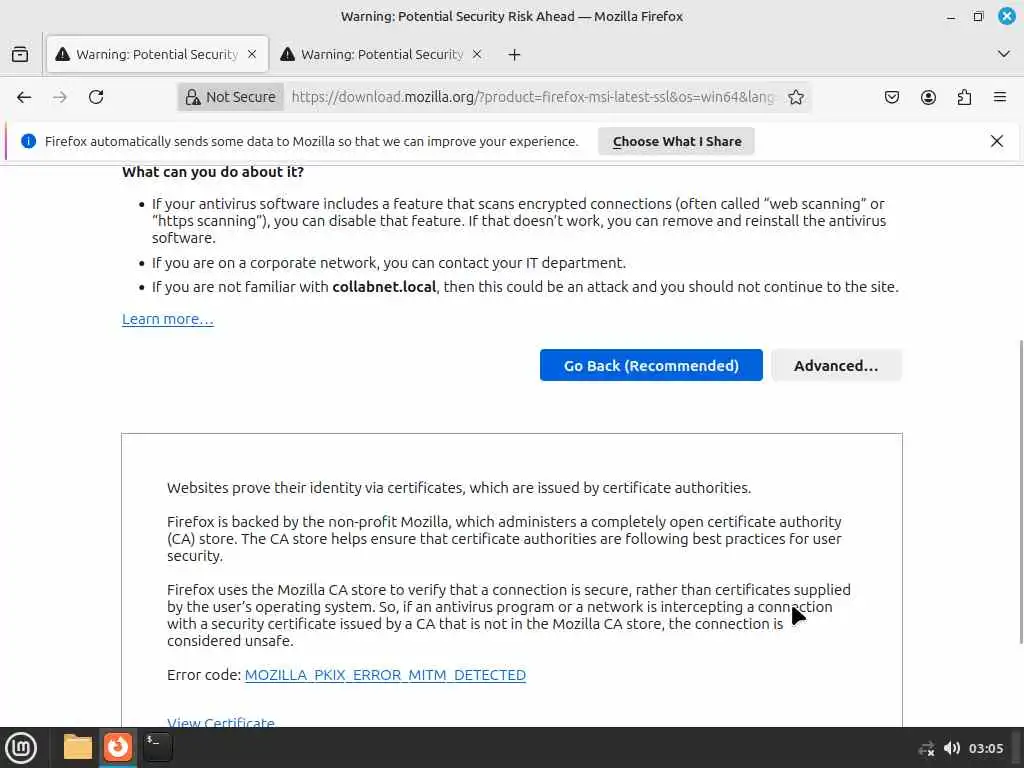Viewport: 1024px width, 768px height.
Task: Click into the address bar URL field
Action: pos(532,97)
